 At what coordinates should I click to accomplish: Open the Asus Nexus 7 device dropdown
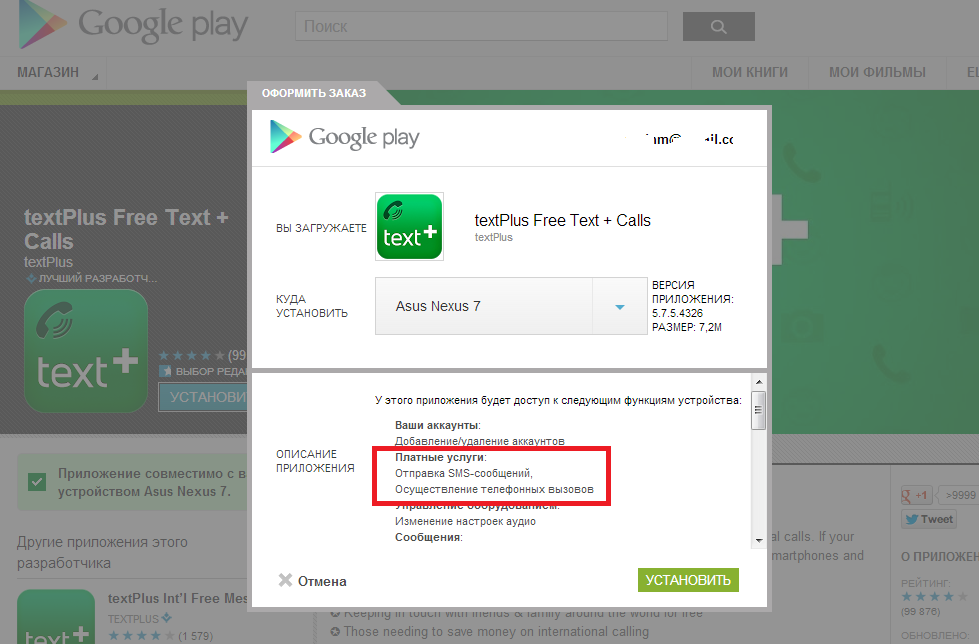click(x=511, y=306)
